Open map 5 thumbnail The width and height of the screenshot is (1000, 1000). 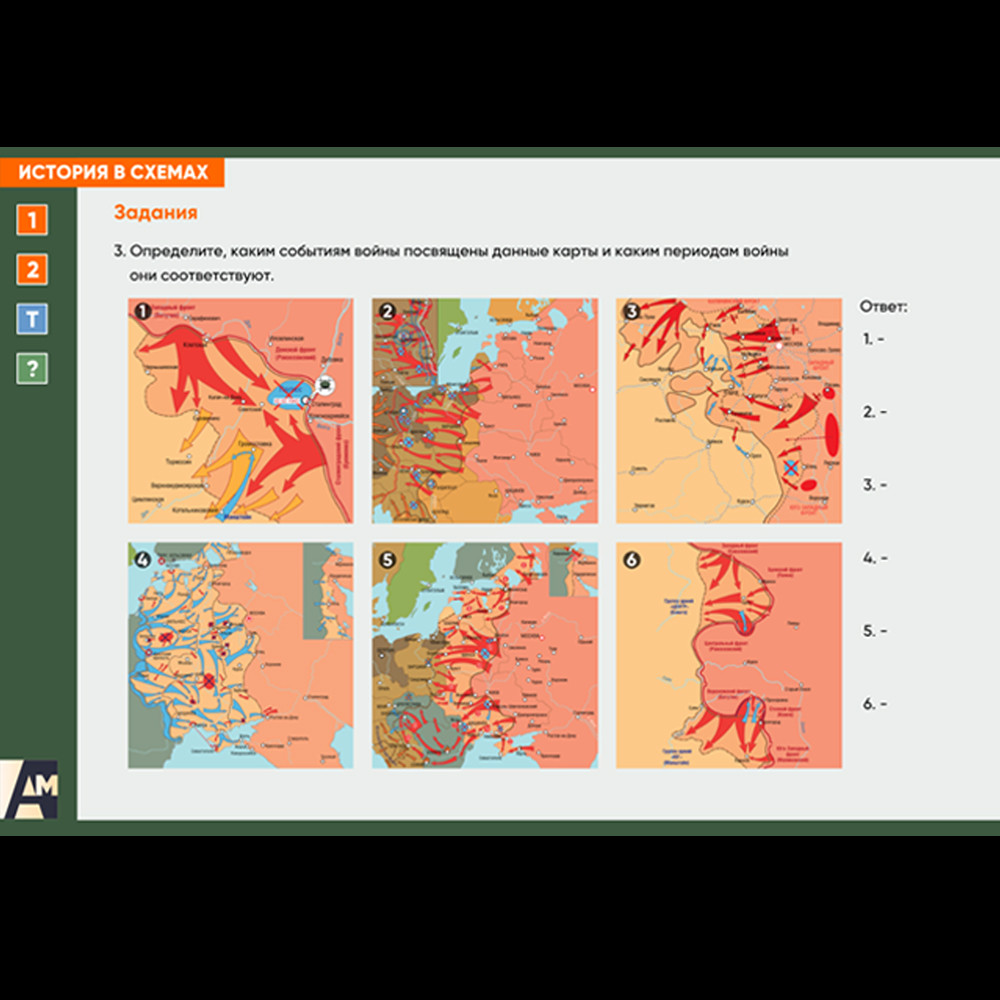point(485,655)
